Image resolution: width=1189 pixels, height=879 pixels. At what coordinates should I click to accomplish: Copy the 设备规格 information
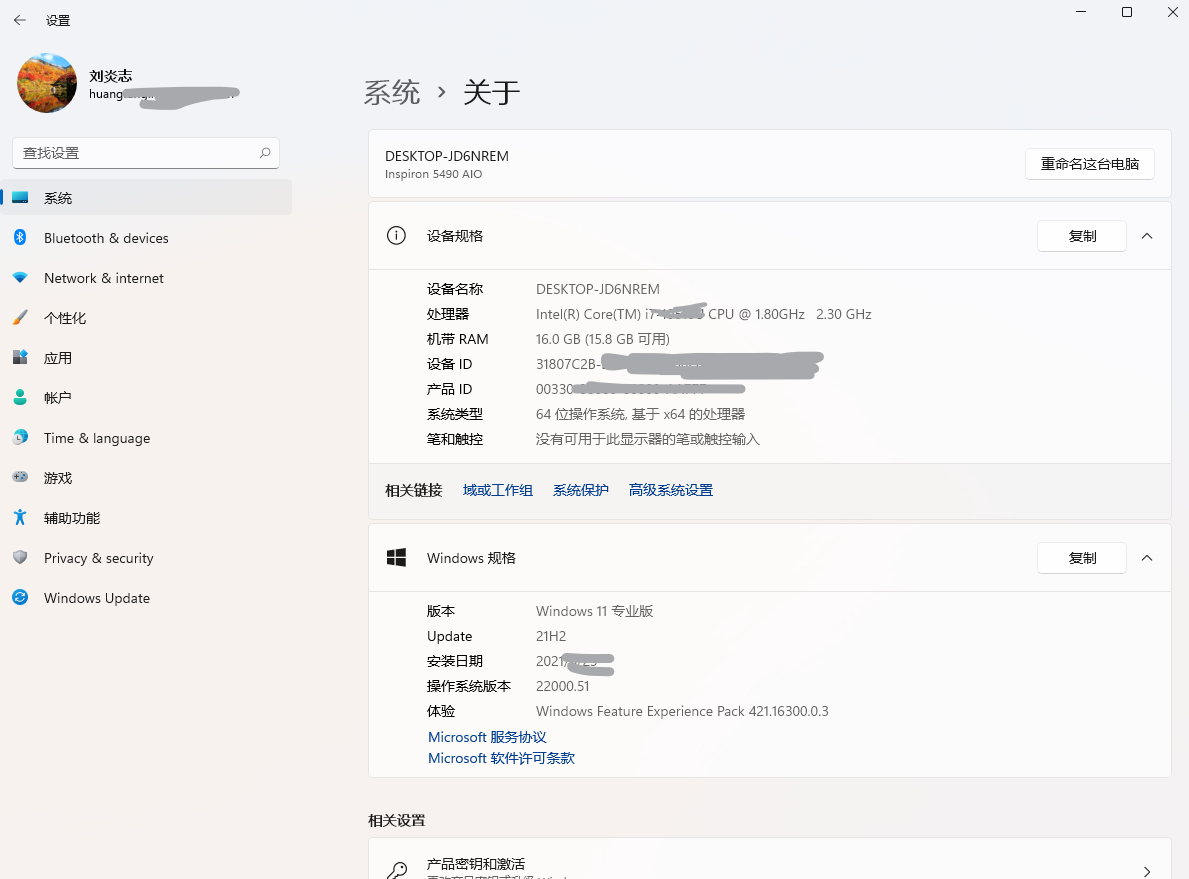click(x=1081, y=236)
